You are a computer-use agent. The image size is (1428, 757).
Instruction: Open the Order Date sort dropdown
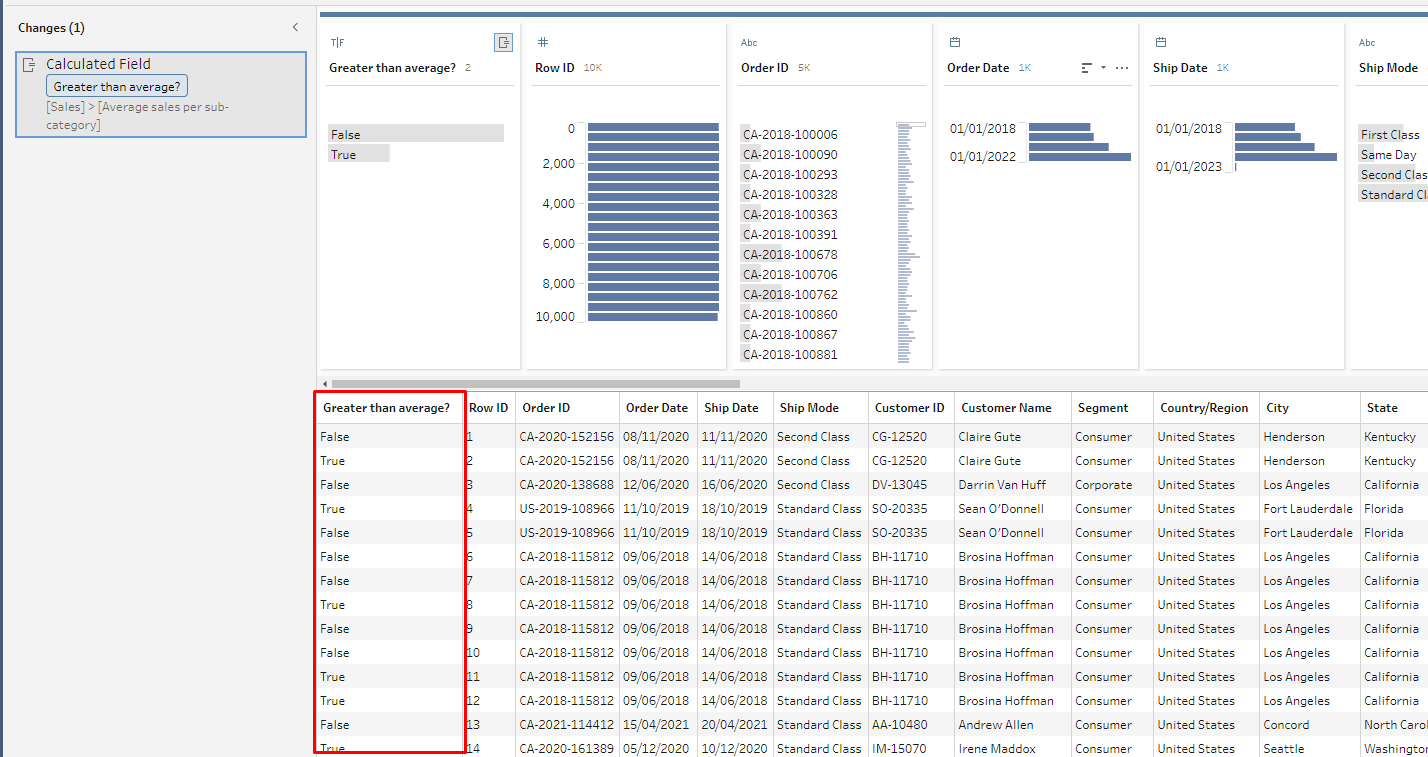pos(1092,68)
